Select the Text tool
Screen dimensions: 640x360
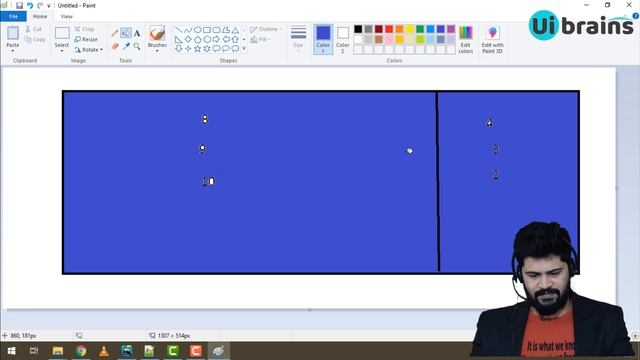click(x=137, y=33)
